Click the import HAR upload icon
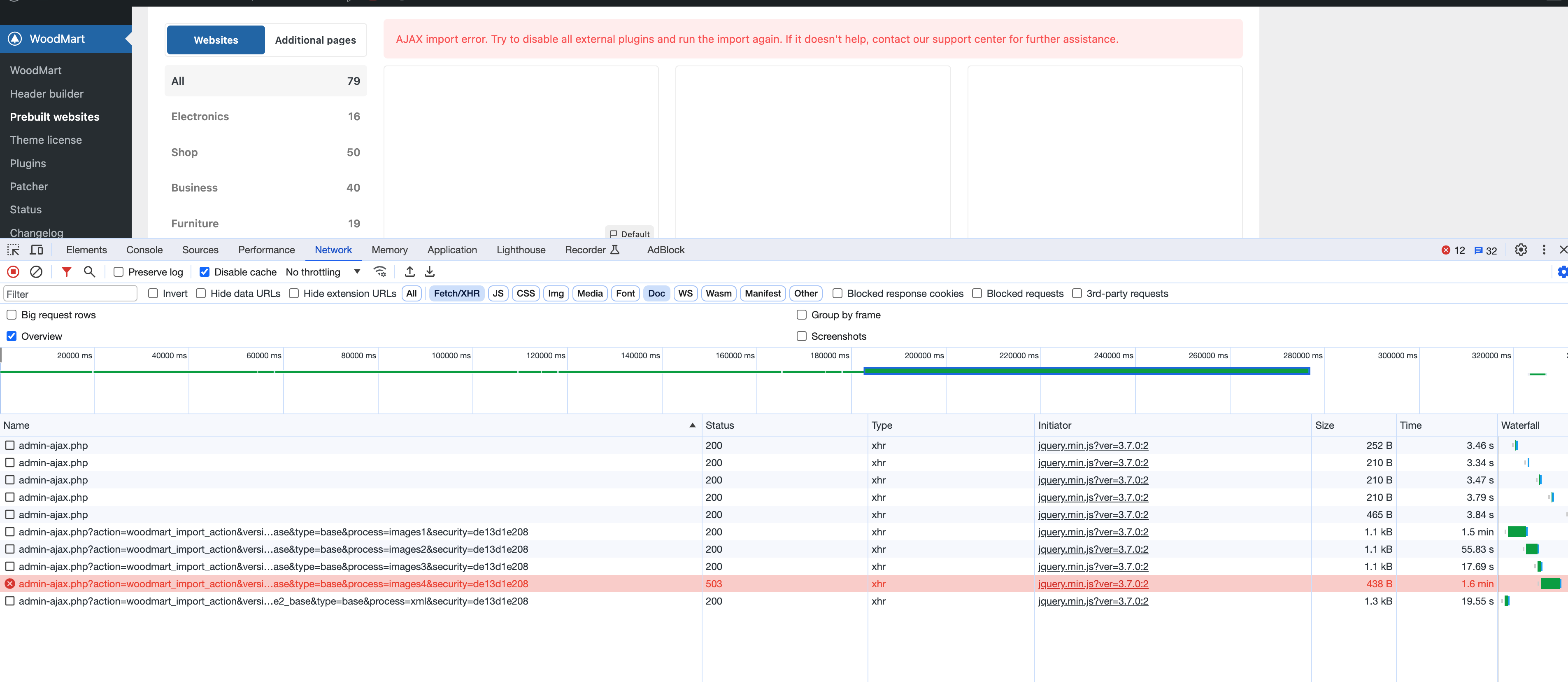This screenshot has height=682, width=1568. point(409,272)
